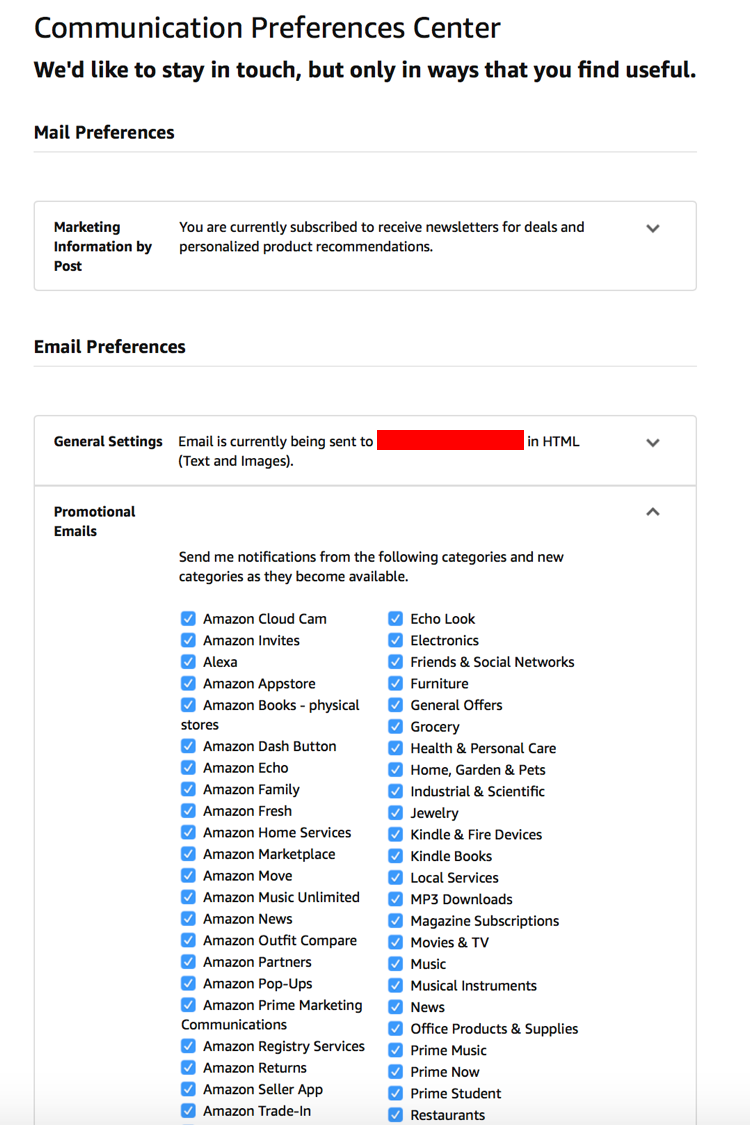Uncheck the Amazon Fresh checkbox

(x=188, y=811)
